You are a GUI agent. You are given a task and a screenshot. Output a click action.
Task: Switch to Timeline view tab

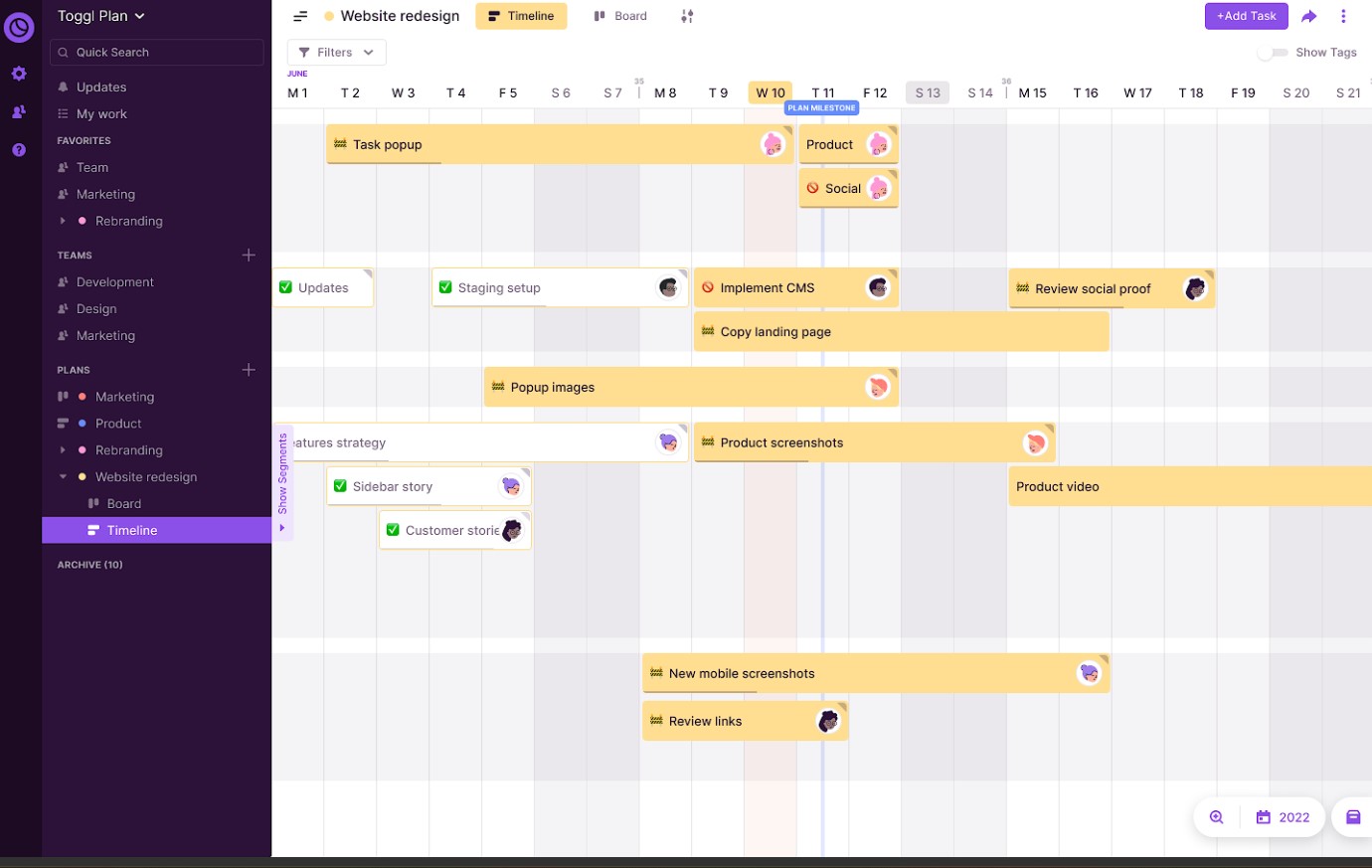coord(521,16)
